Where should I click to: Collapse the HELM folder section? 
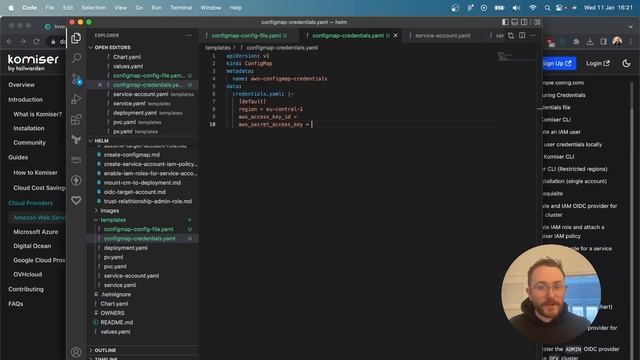click(x=101, y=140)
